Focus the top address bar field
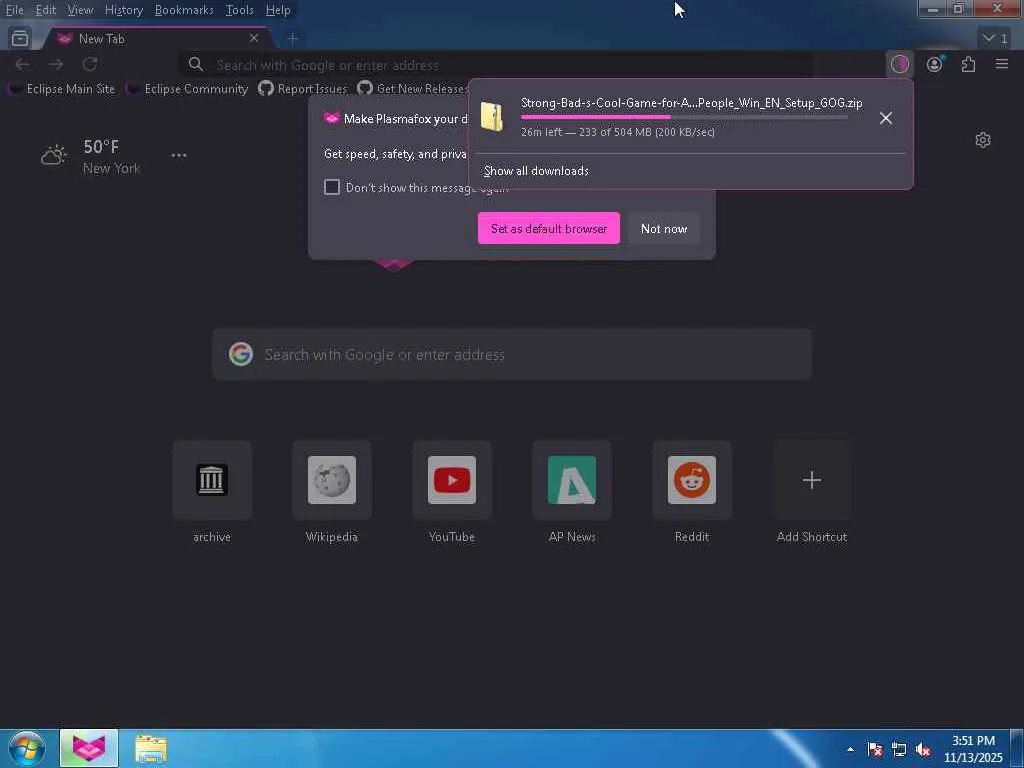 coord(496,65)
